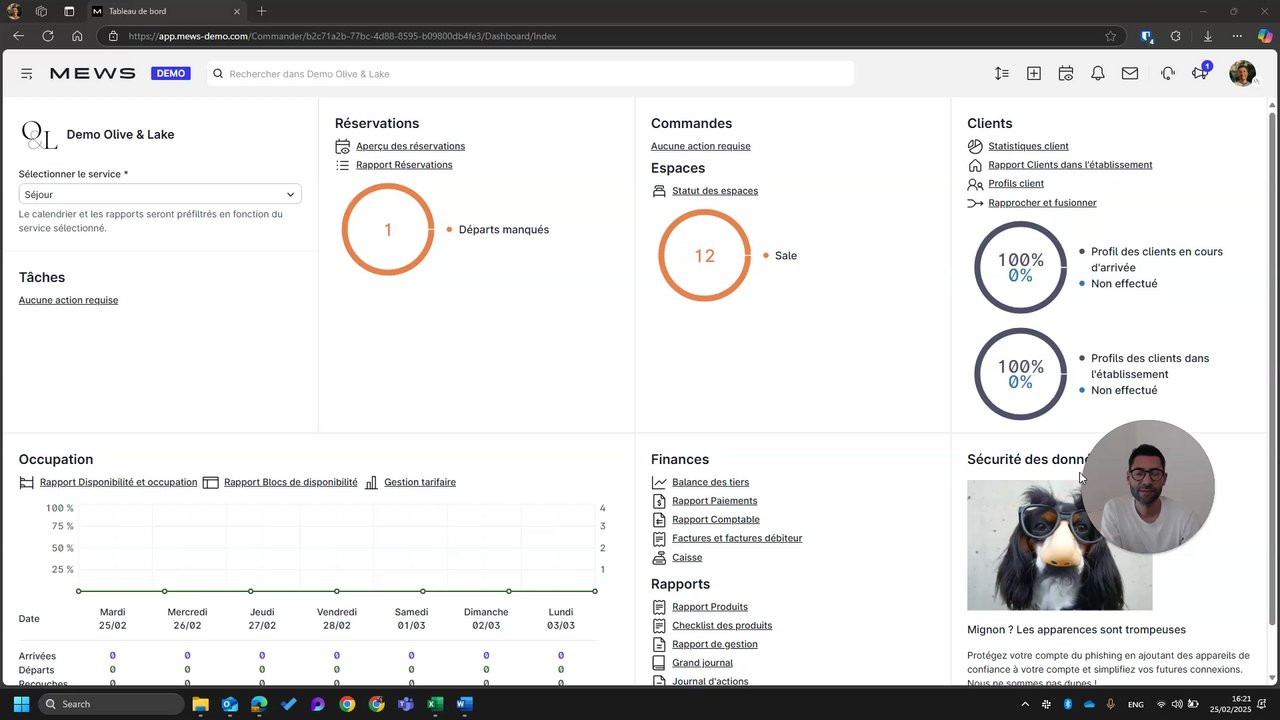
Task: Open Excel from the Windows taskbar
Action: (x=435, y=704)
